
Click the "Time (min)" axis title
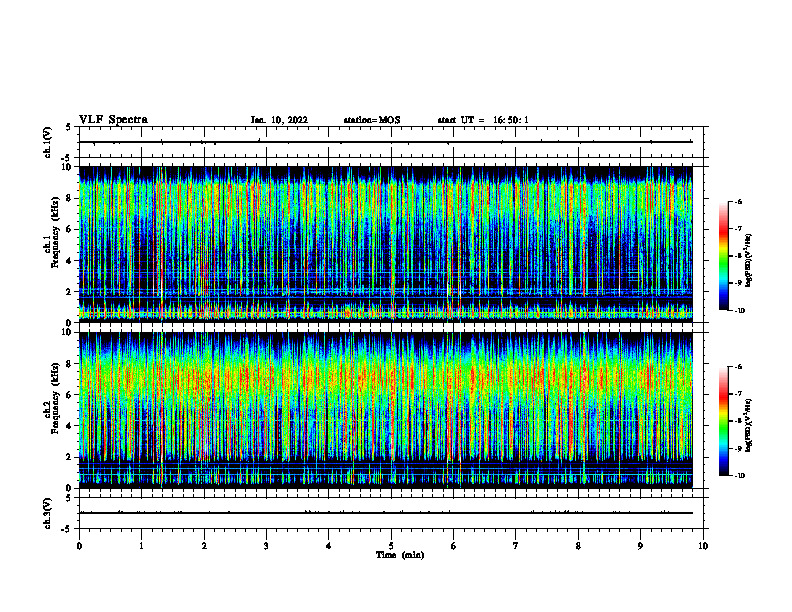coord(400,555)
